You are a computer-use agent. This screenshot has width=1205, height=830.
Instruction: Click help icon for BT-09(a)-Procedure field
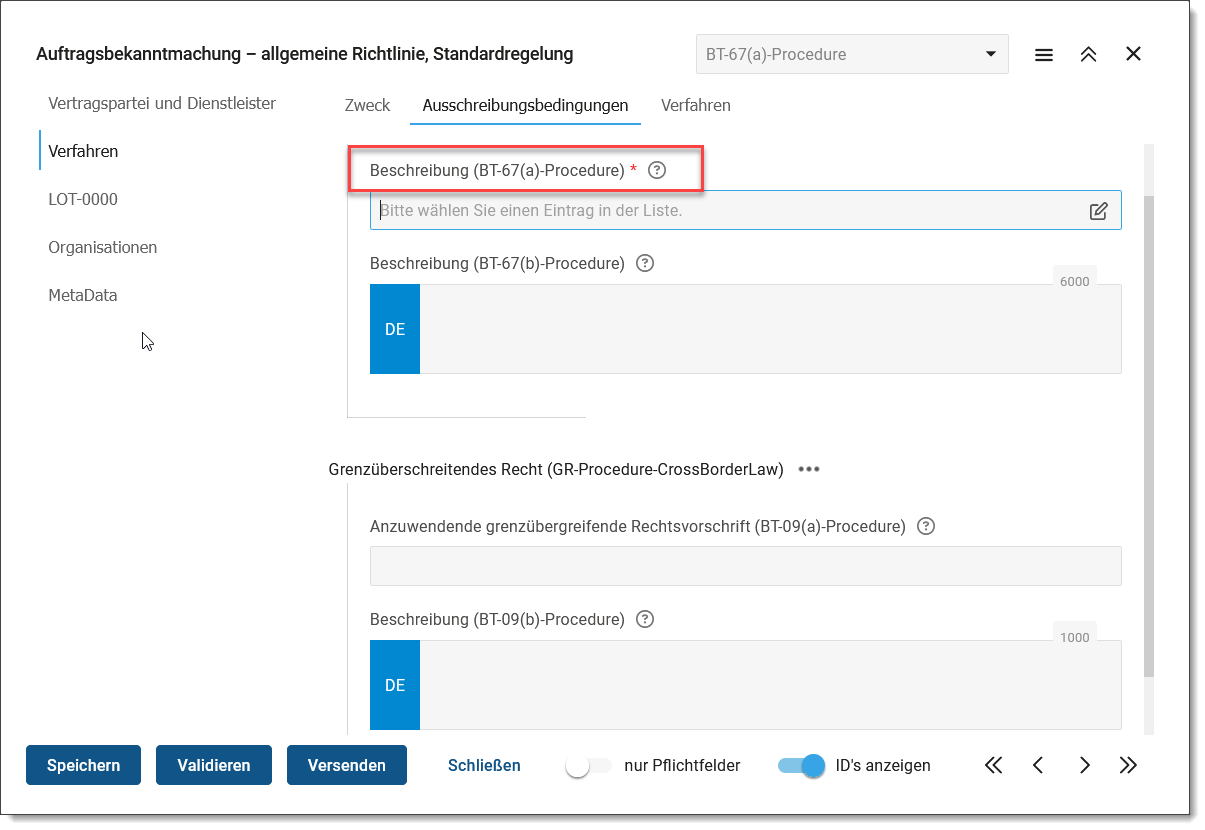pos(926,526)
